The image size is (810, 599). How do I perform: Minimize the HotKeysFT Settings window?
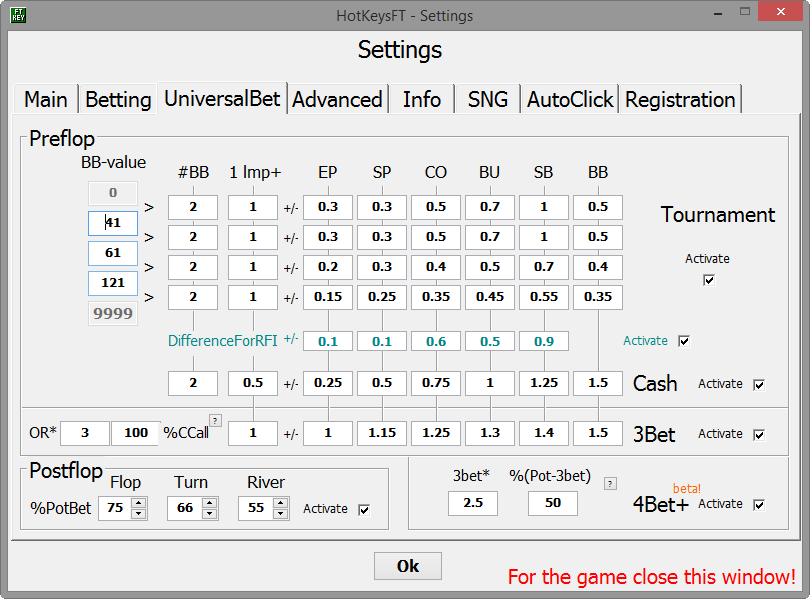pyautogui.click(x=718, y=12)
